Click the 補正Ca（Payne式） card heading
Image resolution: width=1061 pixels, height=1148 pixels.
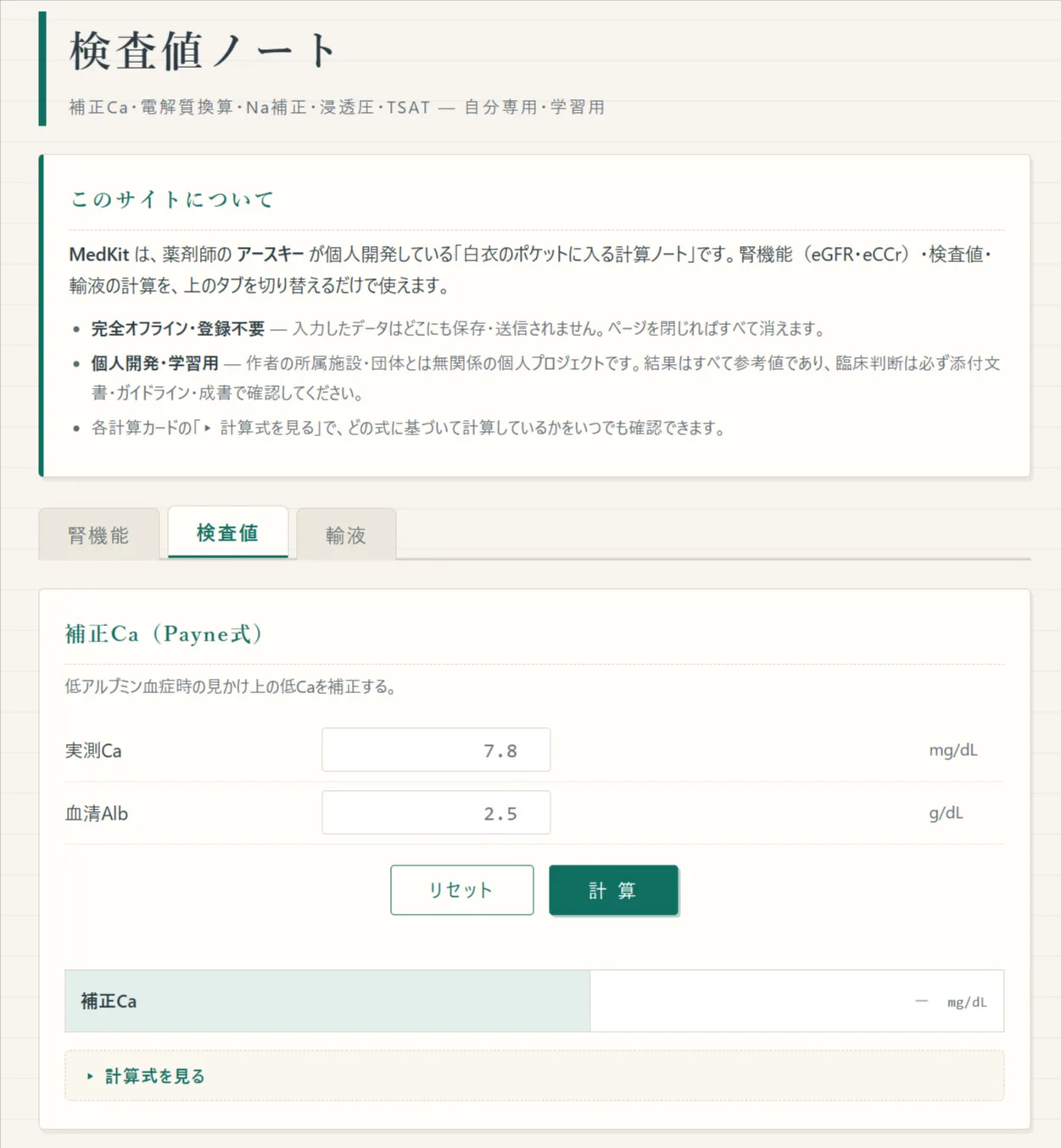(163, 634)
